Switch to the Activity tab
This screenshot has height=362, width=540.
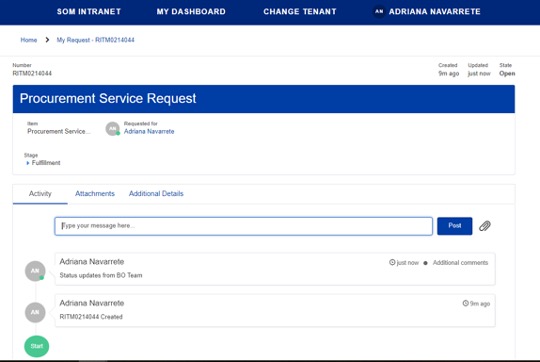(40, 194)
